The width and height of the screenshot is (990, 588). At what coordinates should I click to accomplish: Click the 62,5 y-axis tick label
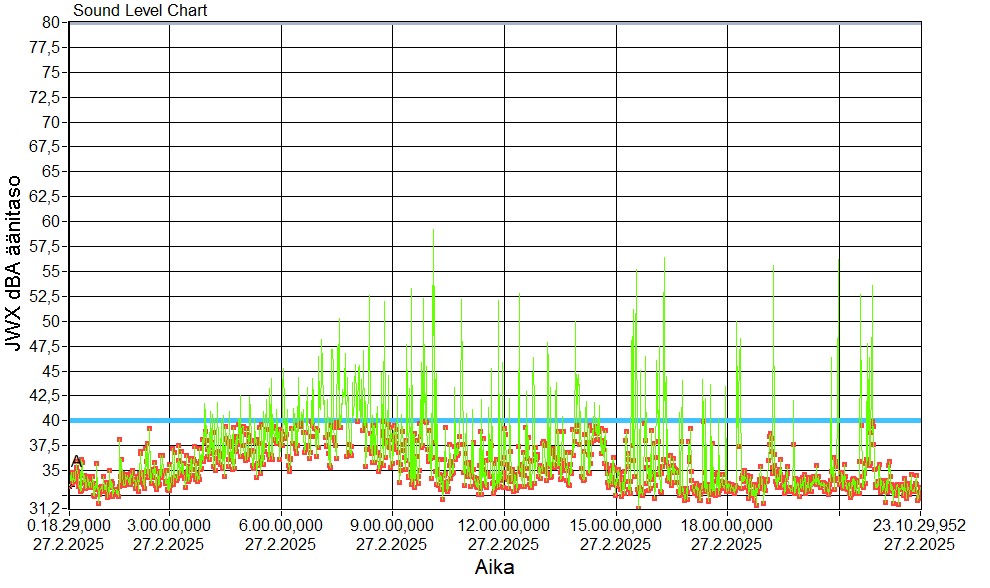pos(45,196)
